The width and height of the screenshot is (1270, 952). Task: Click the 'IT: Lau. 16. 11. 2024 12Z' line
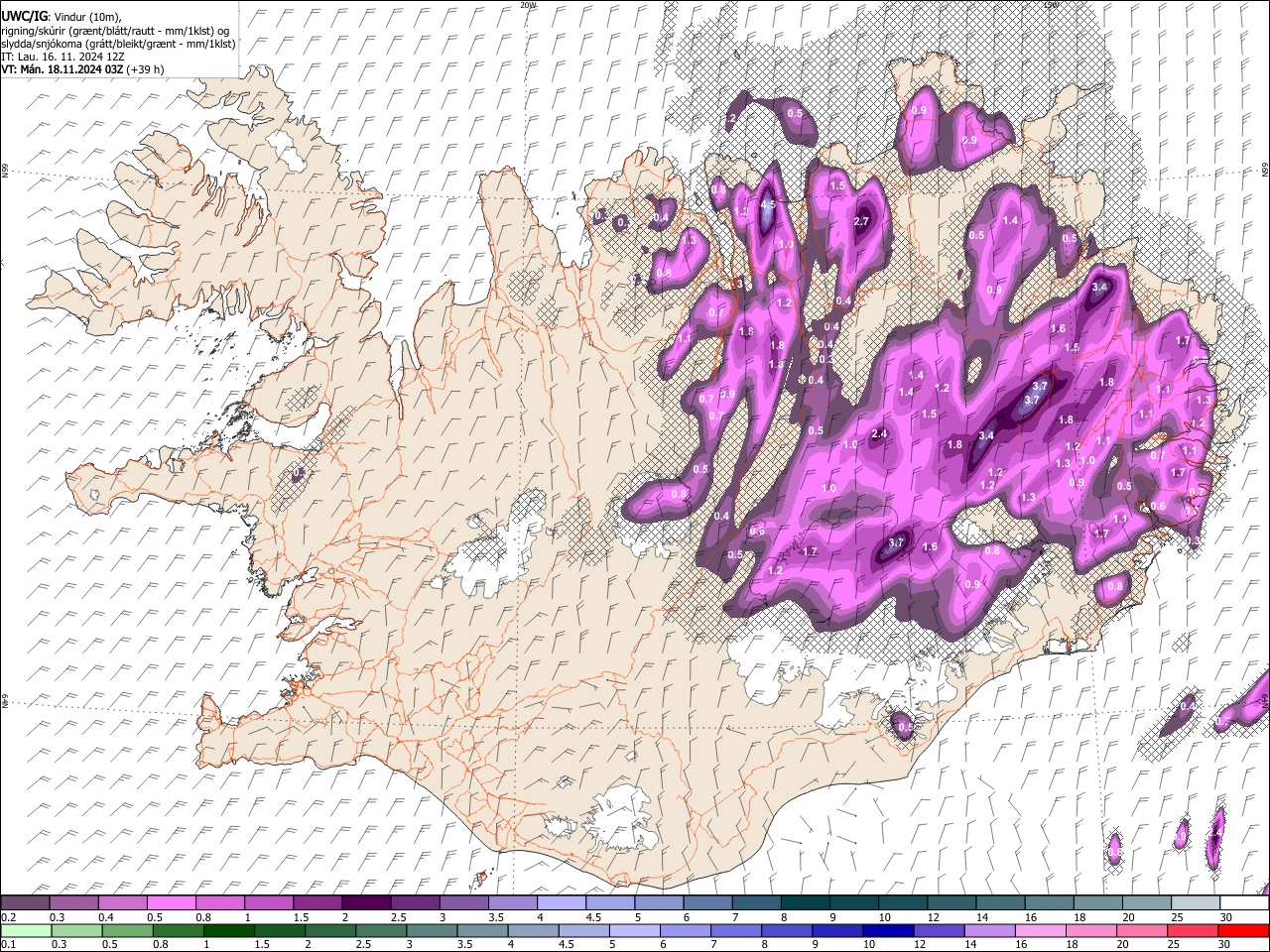pos(63,57)
